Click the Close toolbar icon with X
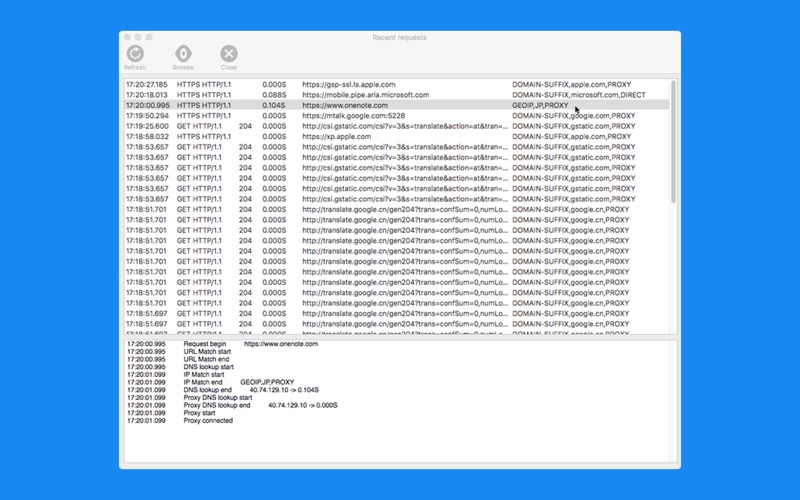800x500 pixels. 229,54
